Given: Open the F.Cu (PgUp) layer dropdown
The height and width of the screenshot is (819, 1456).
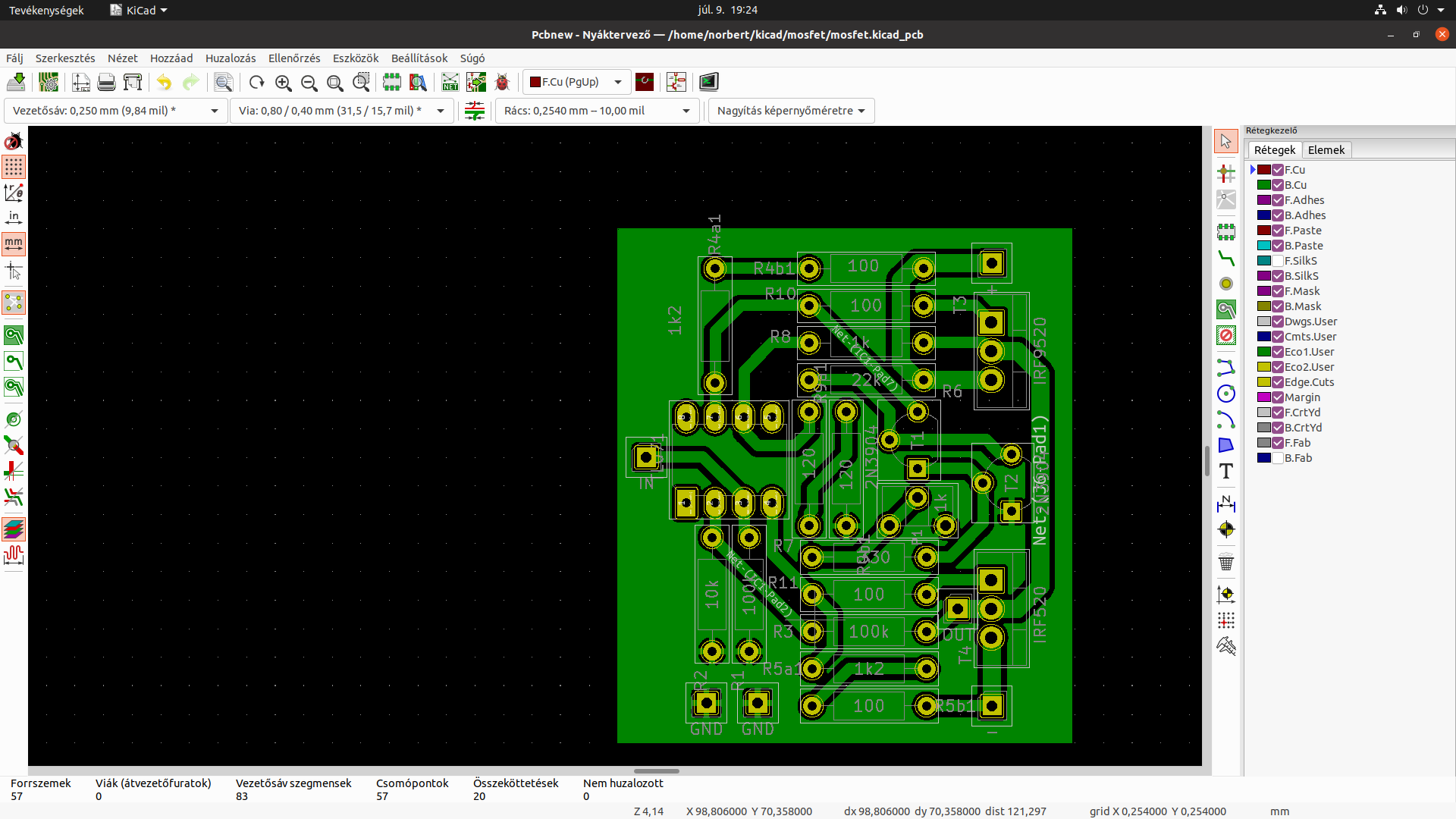Looking at the screenshot, I should point(576,82).
